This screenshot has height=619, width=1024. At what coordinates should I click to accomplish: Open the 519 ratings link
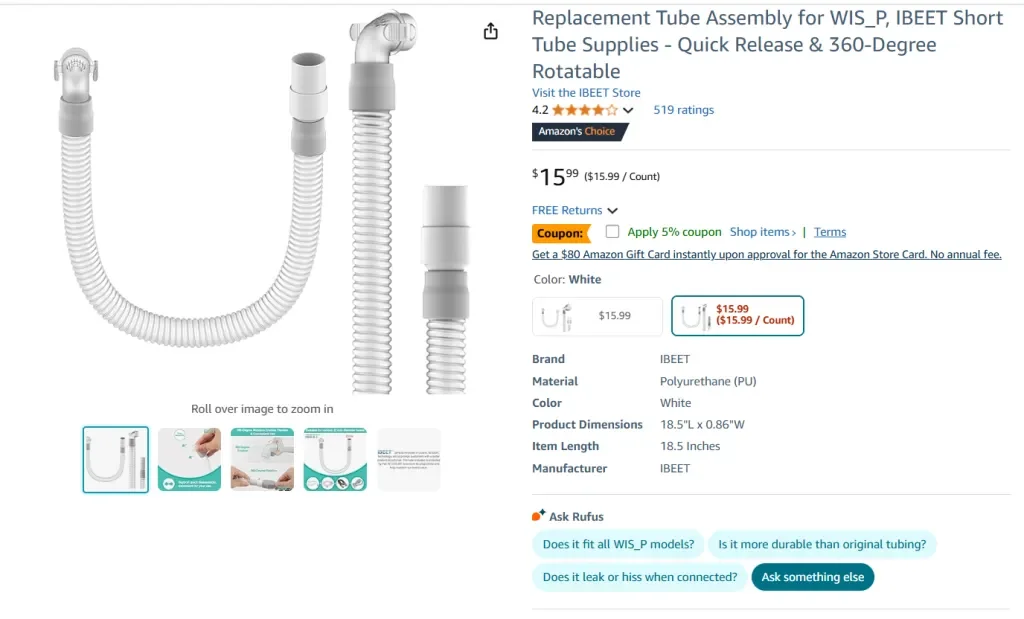pos(683,110)
